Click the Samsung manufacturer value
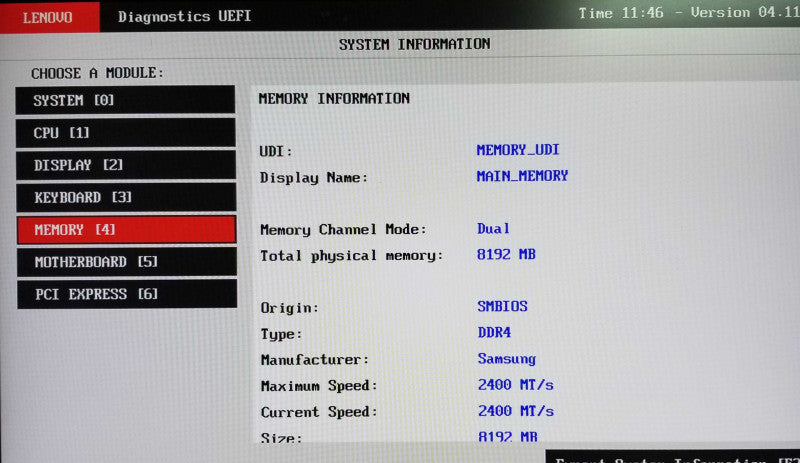Viewport: 800px width, 463px height. [507, 359]
